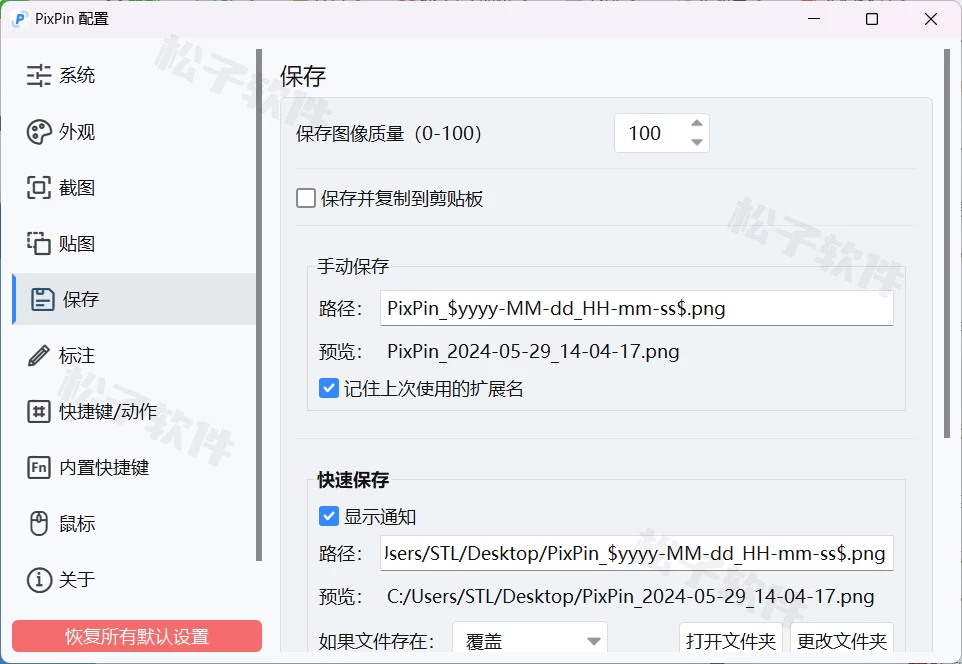962x664 pixels.
Task: Click the 快速保存 path input field
Action: [637, 554]
